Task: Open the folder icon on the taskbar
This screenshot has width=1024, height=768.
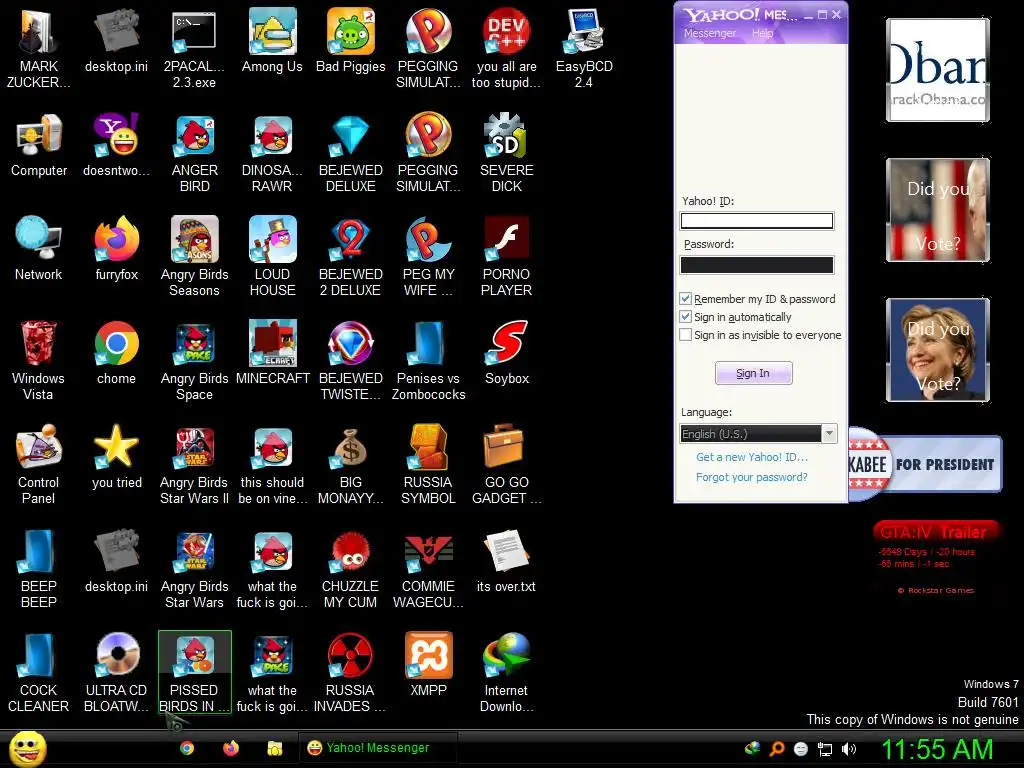Action: click(x=274, y=748)
